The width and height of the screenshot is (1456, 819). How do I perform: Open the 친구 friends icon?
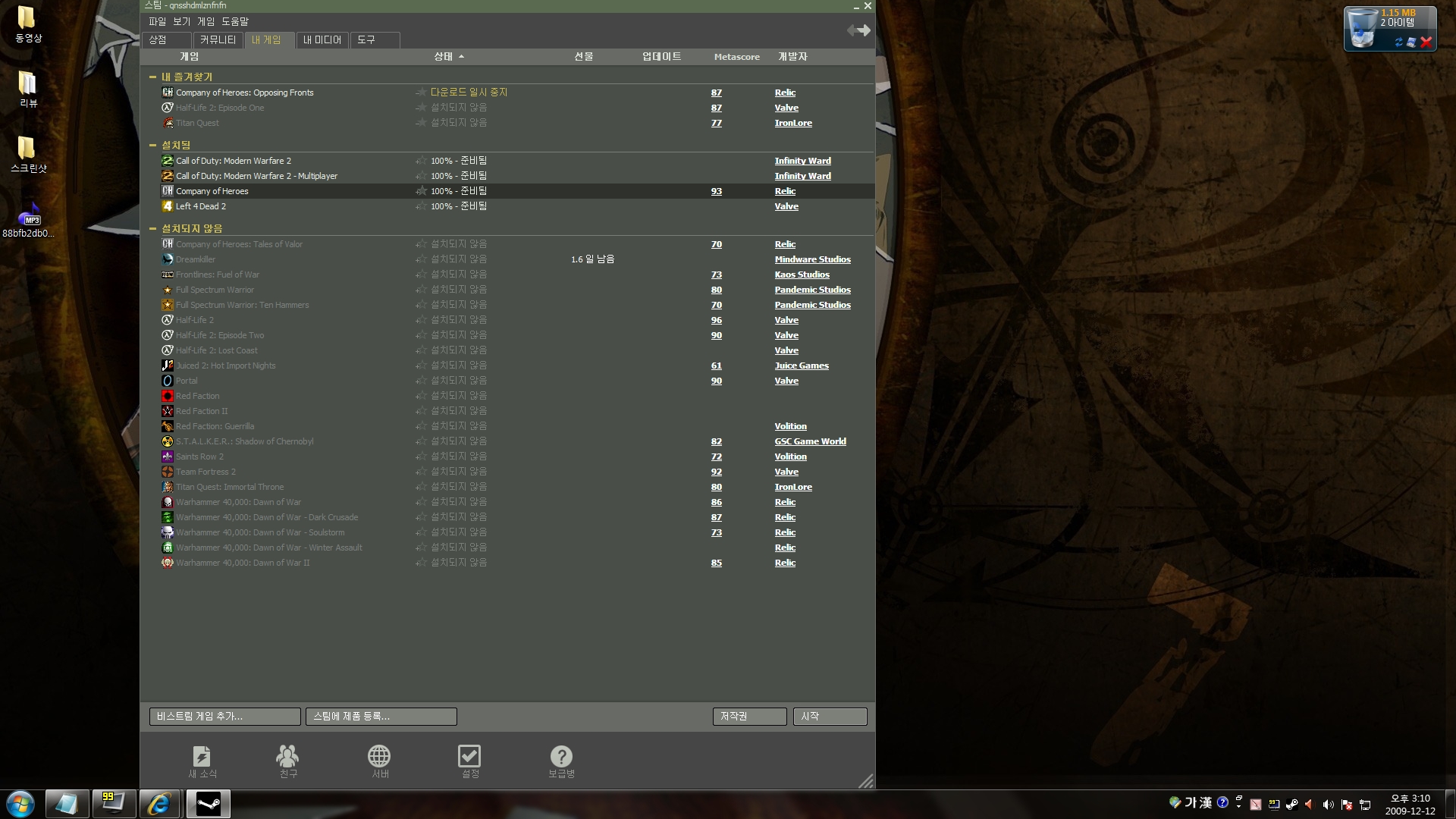click(287, 757)
